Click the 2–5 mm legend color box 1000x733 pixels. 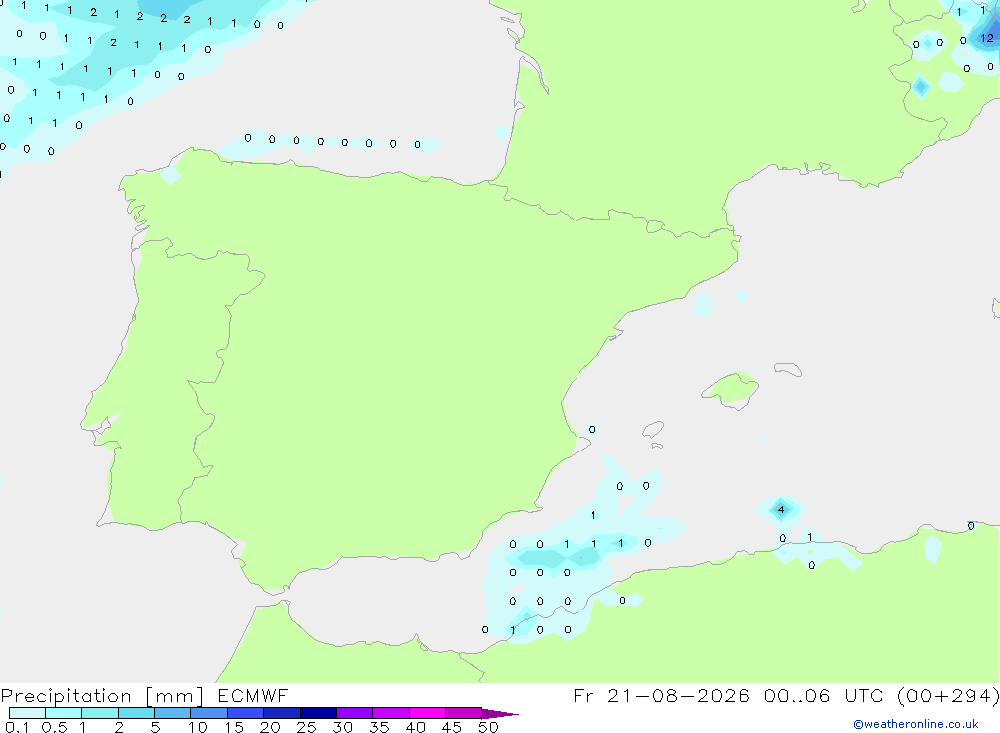(x=136, y=713)
